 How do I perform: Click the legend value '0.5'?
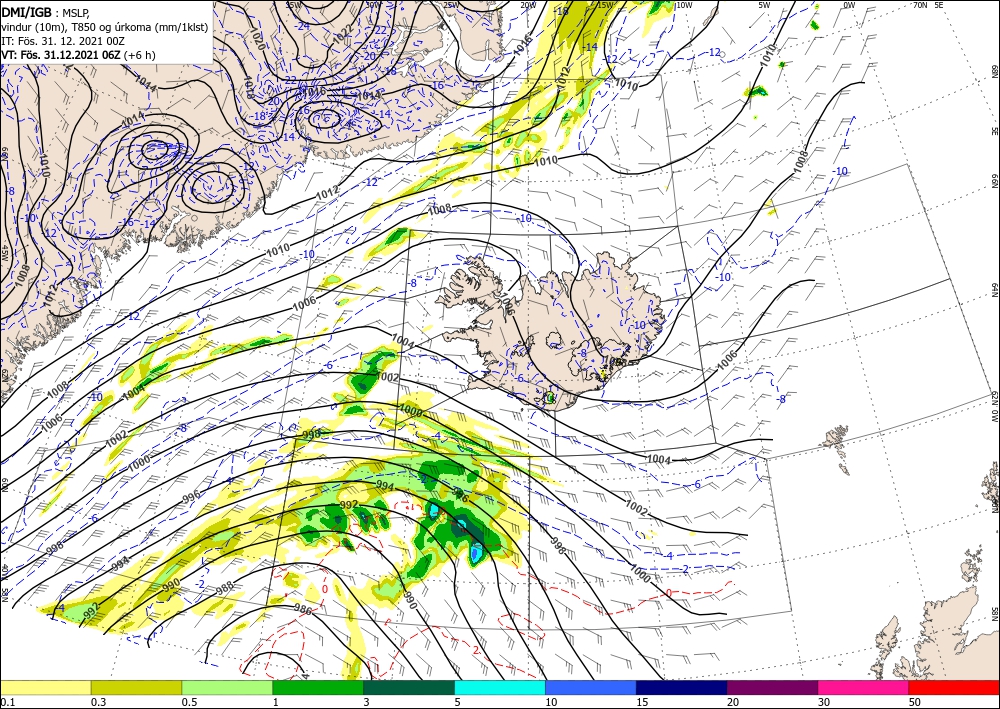[x=189, y=702]
